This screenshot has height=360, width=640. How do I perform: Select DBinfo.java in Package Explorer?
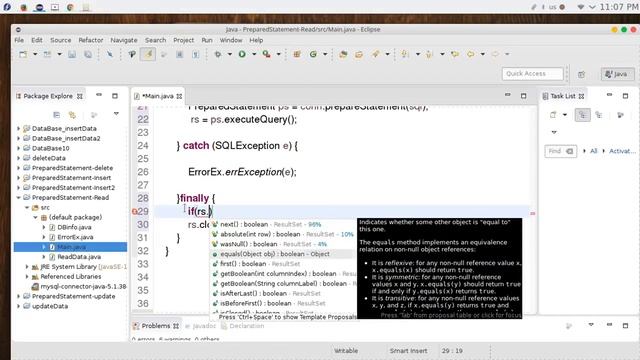74,227
